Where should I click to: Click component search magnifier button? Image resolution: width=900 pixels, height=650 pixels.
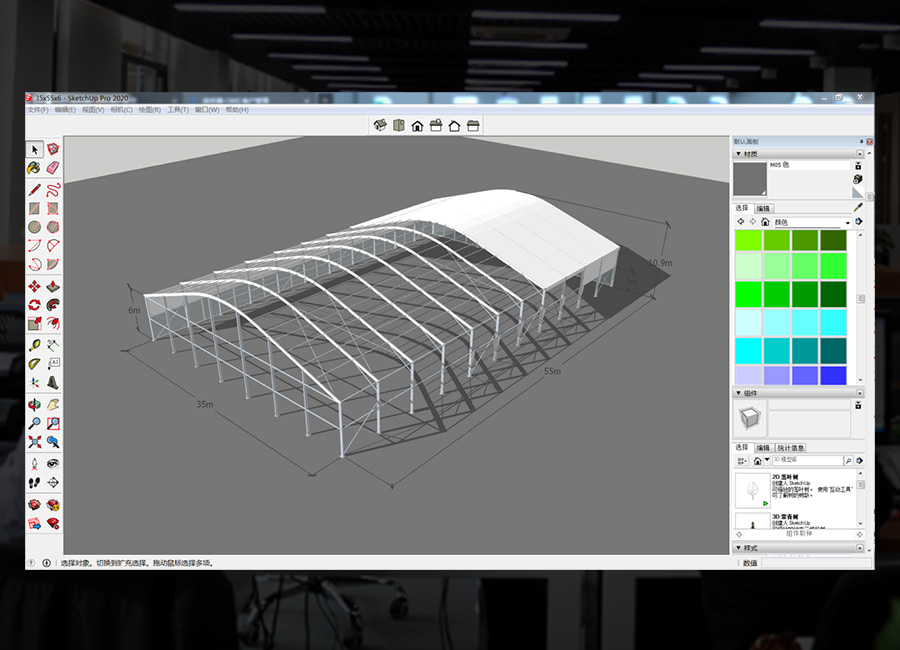pos(848,461)
